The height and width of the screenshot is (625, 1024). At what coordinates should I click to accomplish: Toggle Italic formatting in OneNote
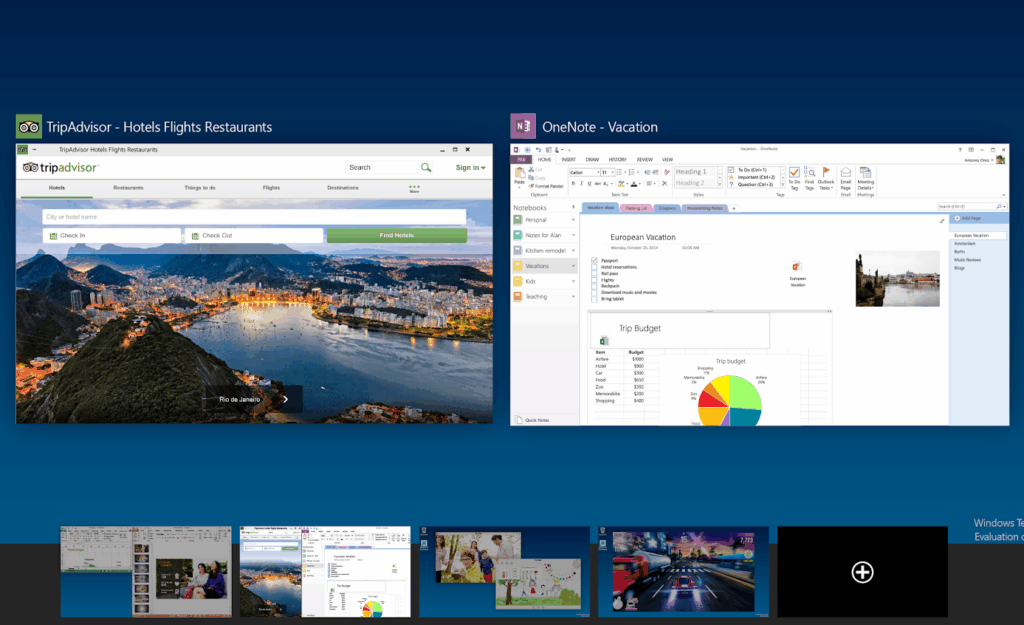[581, 184]
